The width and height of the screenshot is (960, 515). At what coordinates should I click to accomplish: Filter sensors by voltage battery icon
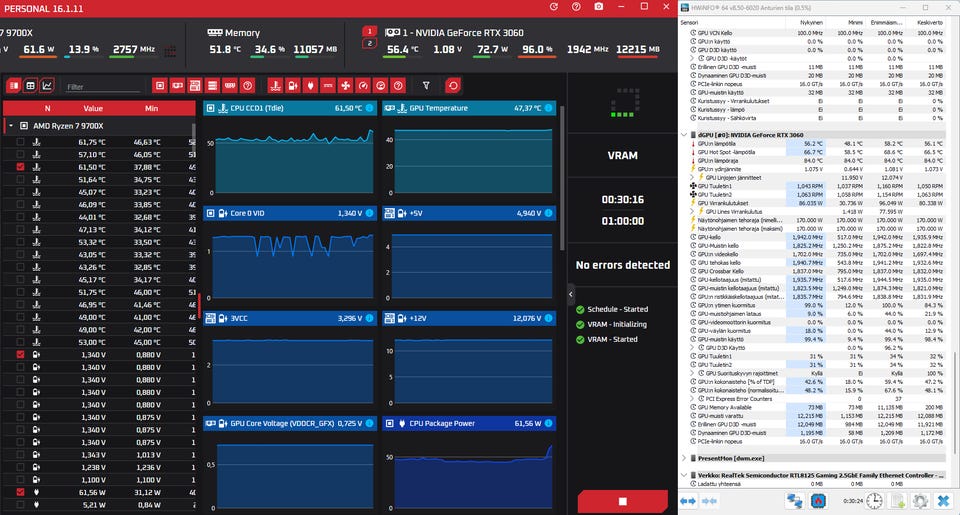[293, 86]
